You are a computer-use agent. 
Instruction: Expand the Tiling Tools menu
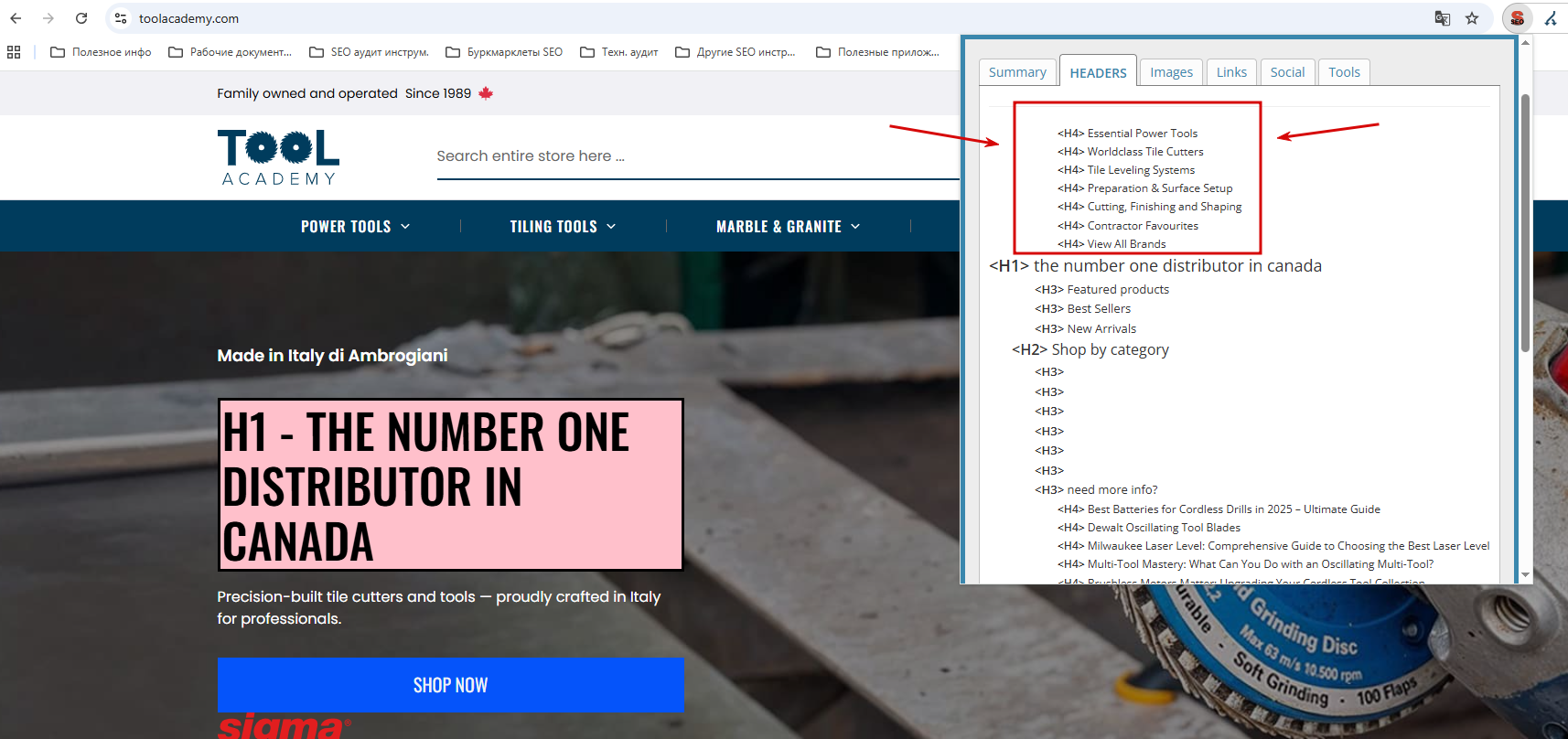tap(564, 227)
